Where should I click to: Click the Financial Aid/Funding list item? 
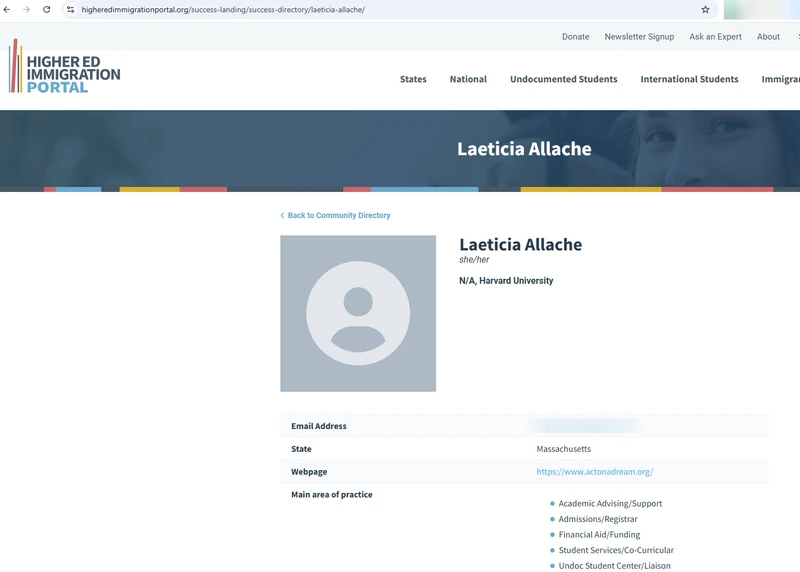pos(599,535)
